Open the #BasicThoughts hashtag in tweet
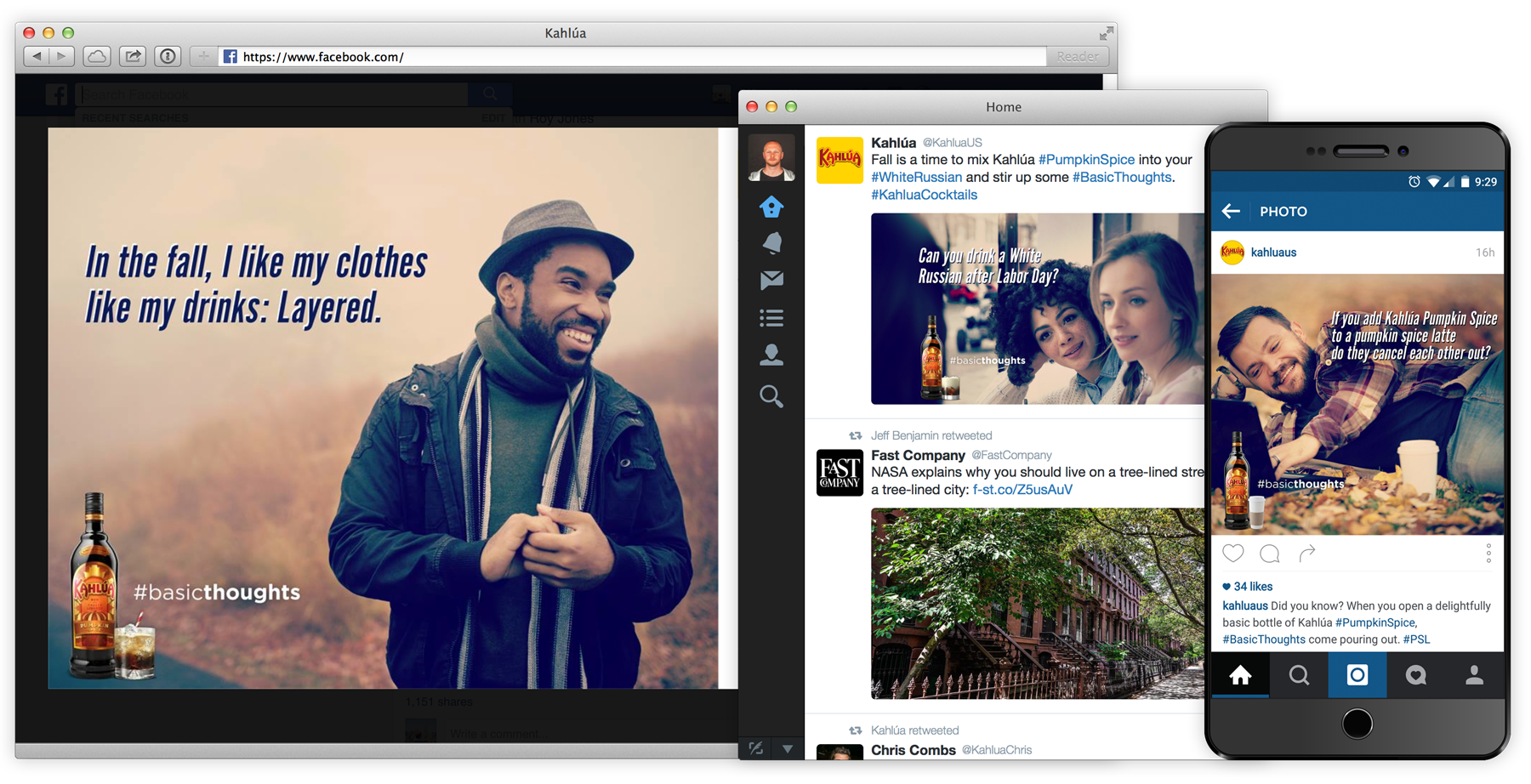This screenshot has width=1531, height=784. pos(1122,177)
